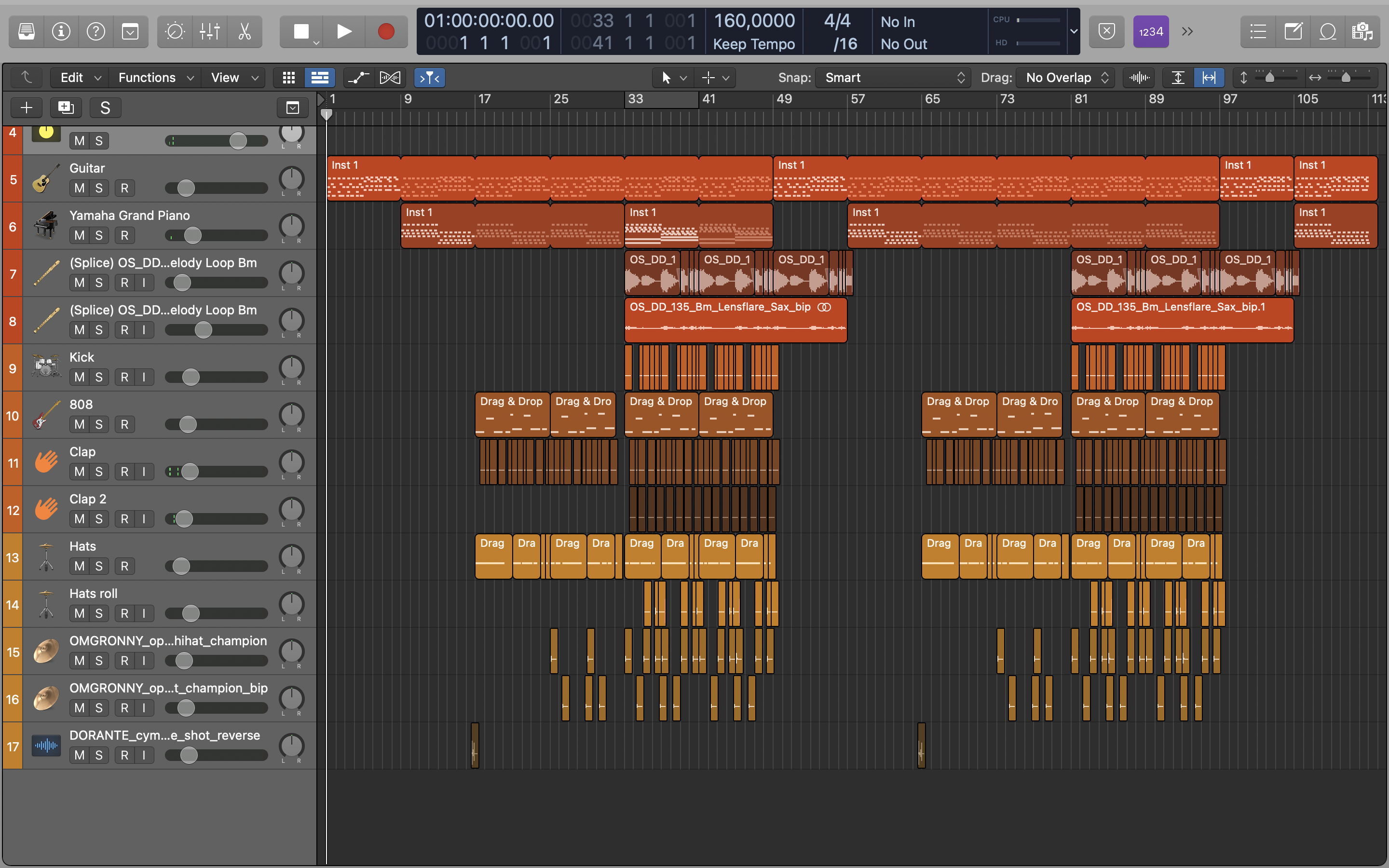Click the Replace mode X button
The height and width of the screenshot is (868, 1389).
click(1106, 31)
